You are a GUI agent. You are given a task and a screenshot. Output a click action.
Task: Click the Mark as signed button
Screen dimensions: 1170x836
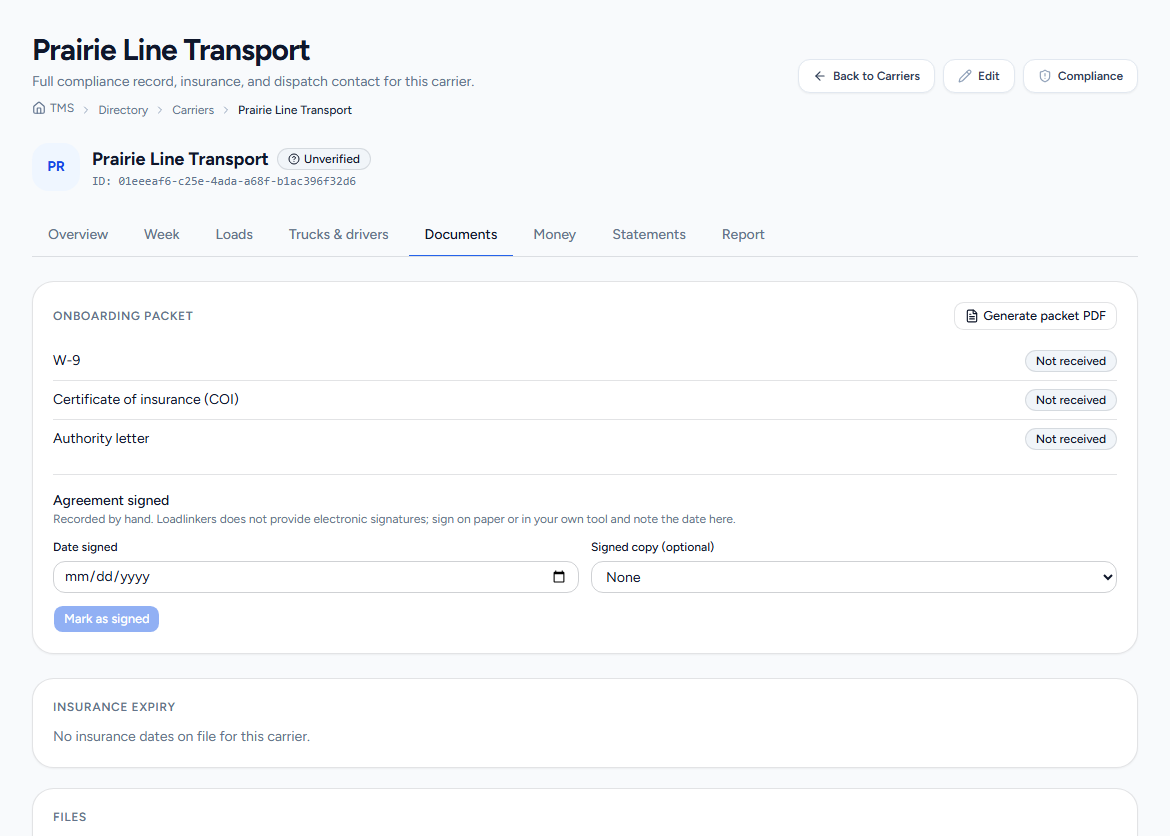[106, 619]
